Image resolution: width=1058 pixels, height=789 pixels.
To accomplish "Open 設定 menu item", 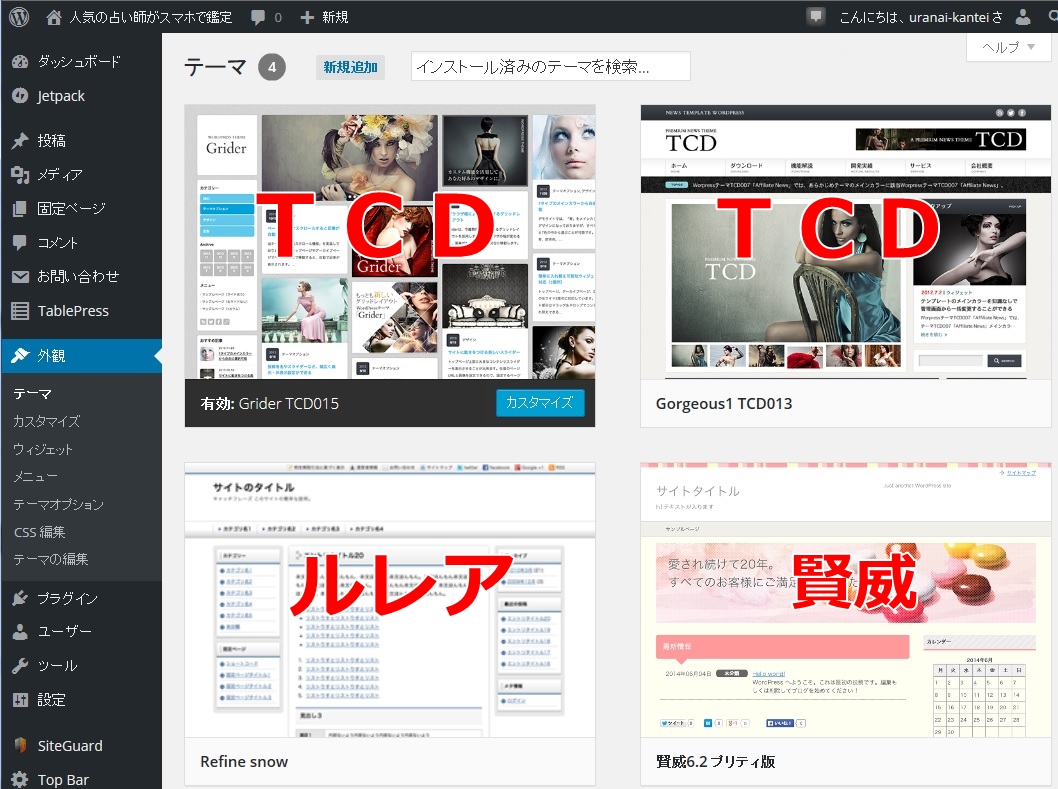I will pos(81,700).
